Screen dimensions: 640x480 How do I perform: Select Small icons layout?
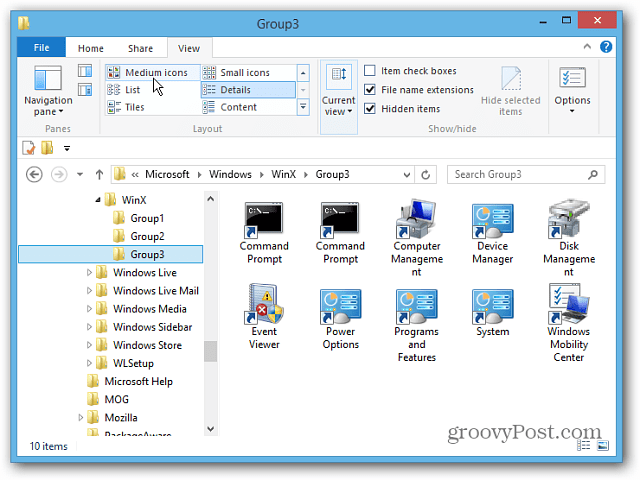point(248,72)
